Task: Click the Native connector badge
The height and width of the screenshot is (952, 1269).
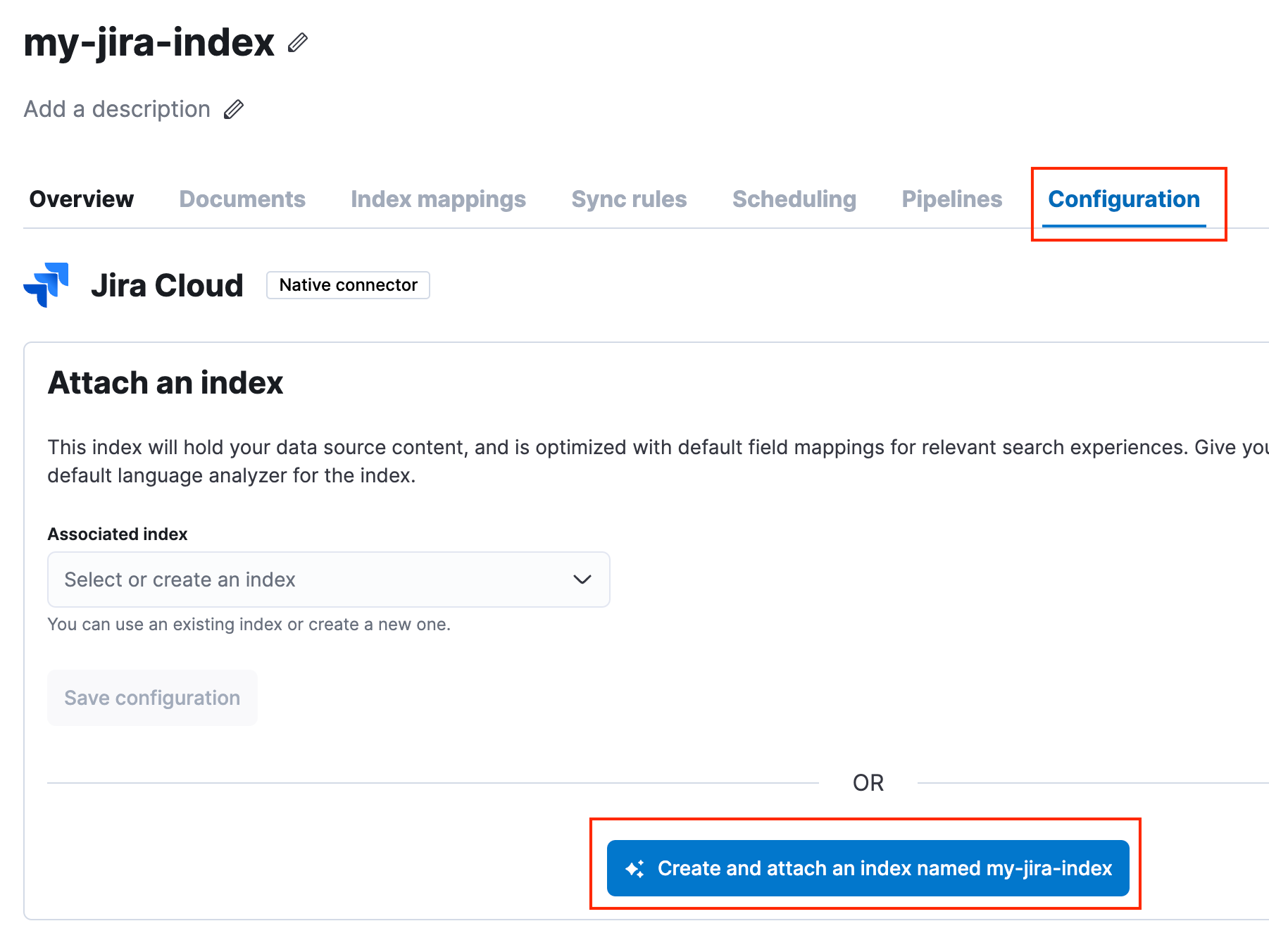Action: [348, 285]
